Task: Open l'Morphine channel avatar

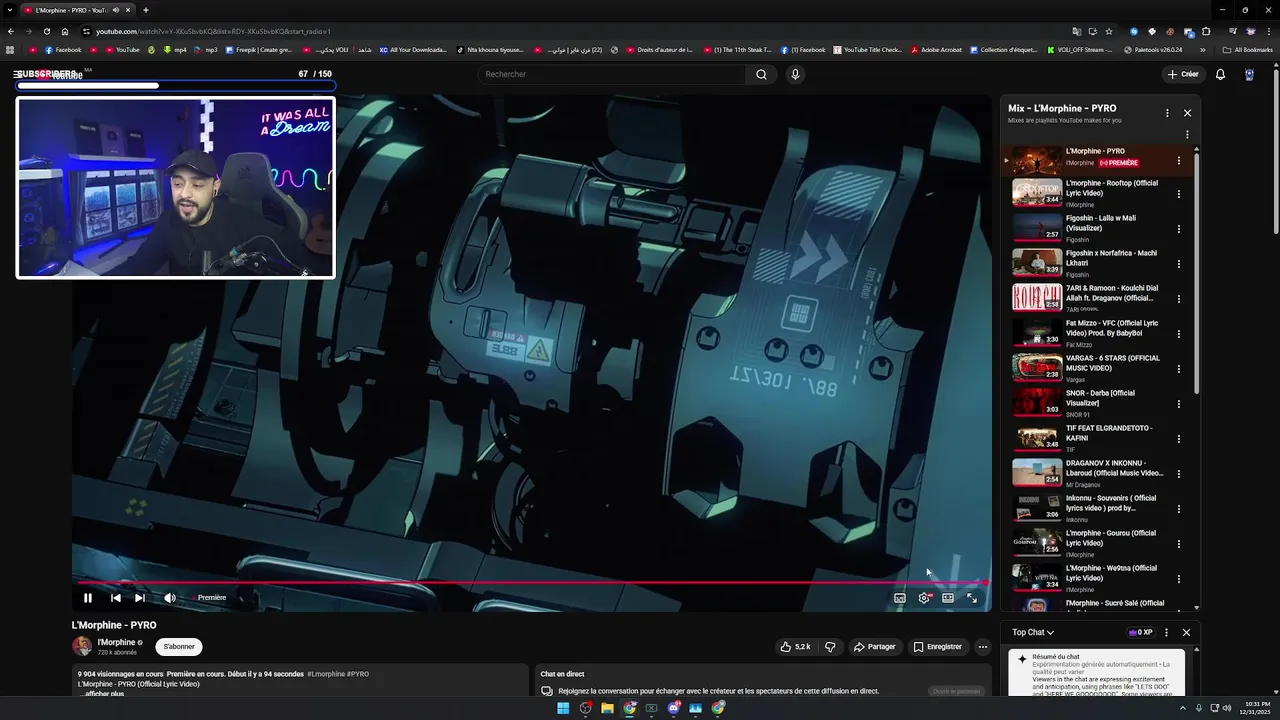Action: coord(82,646)
